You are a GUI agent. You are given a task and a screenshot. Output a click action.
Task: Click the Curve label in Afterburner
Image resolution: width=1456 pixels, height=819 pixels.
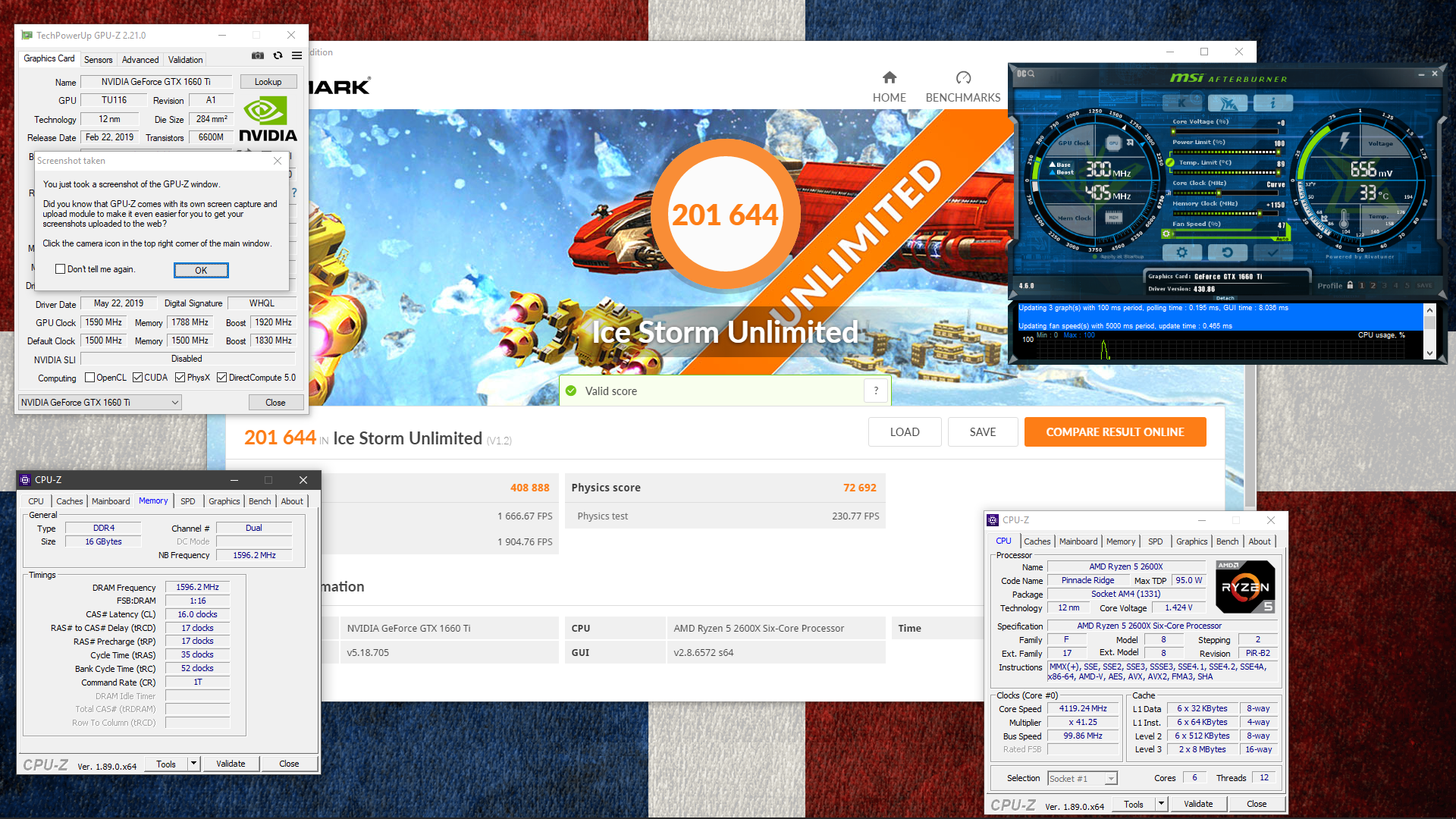[x=1276, y=184]
